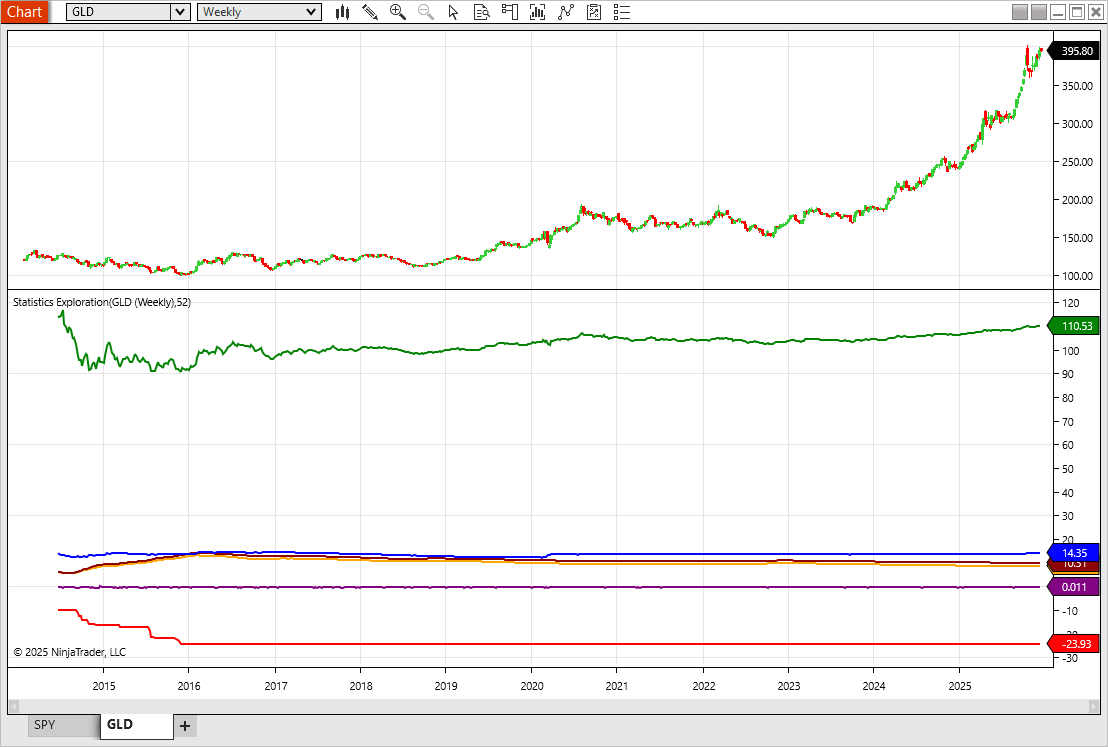Select the drawing tools pencil icon
The height and width of the screenshot is (747, 1108).
[x=370, y=12]
